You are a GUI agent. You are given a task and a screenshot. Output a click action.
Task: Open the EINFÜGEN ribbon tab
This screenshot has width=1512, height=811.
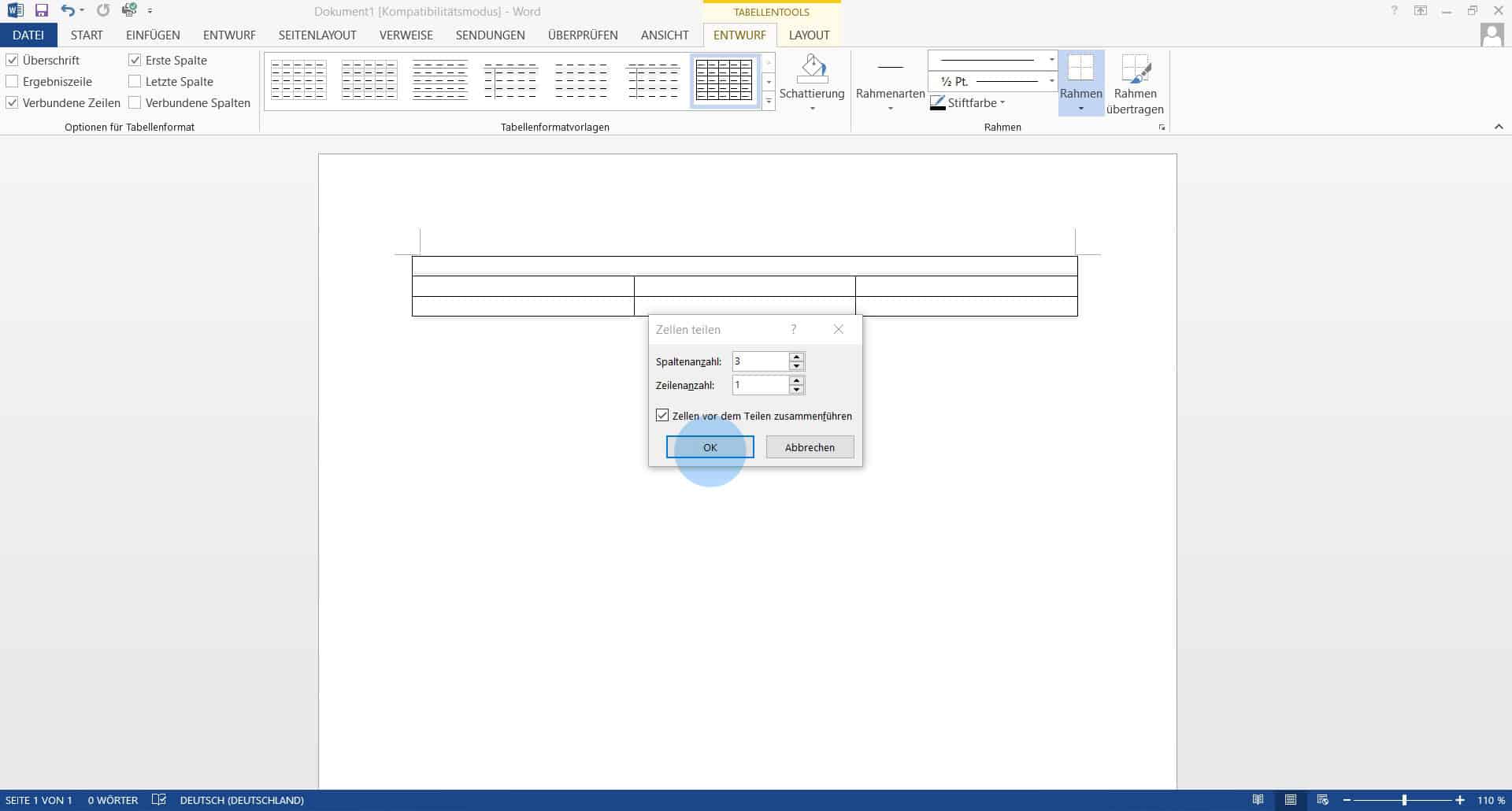point(153,35)
